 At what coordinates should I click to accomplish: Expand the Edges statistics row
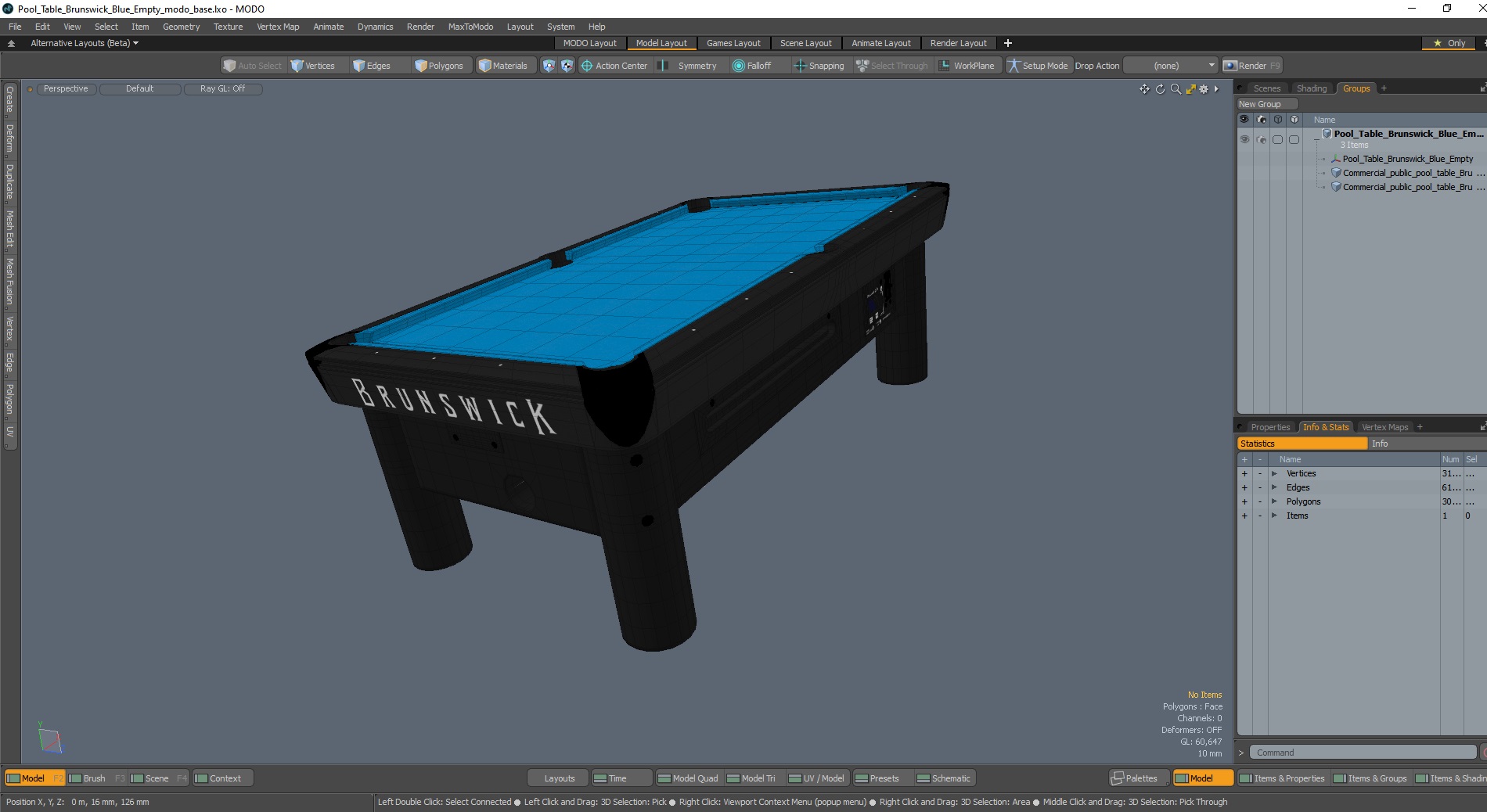(x=1274, y=487)
